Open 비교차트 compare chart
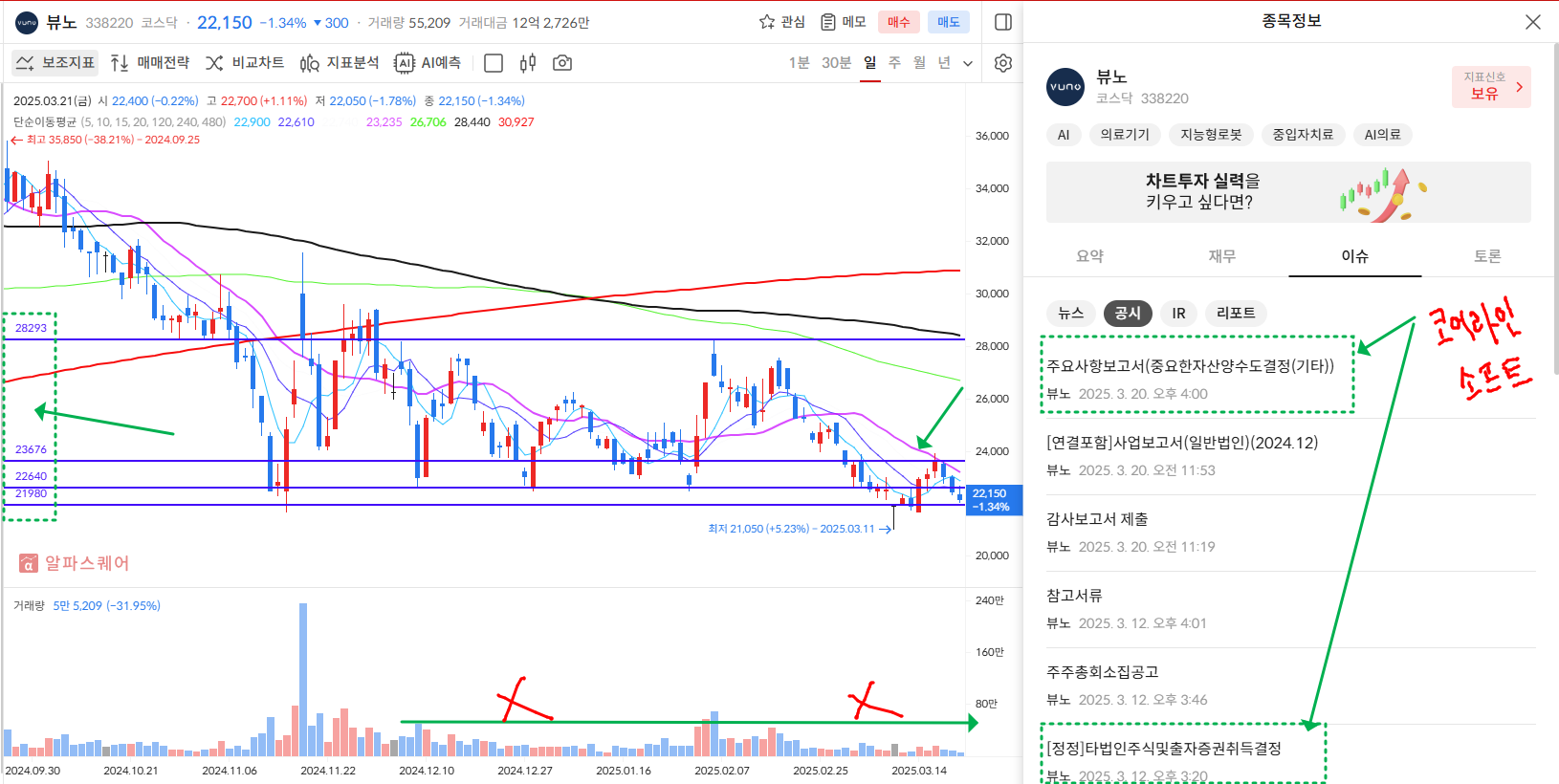The image size is (1559, 784). tap(245, 63)
